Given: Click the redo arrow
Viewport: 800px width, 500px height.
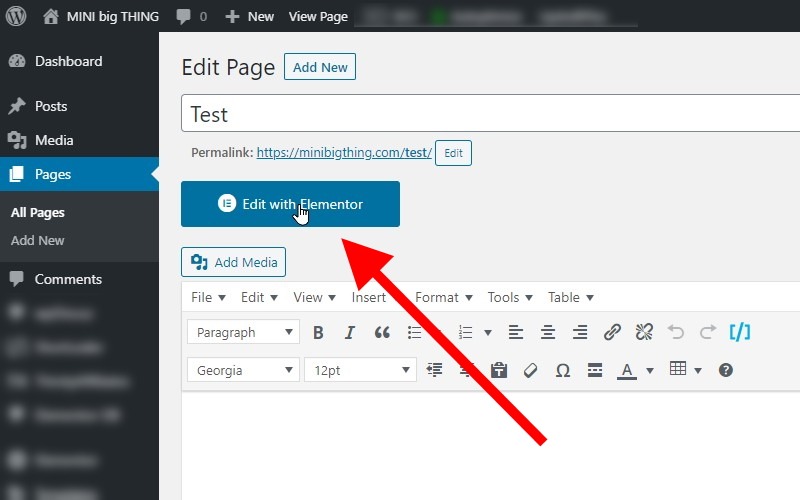Looking at the screenshot, I should [x=708, y=333].
